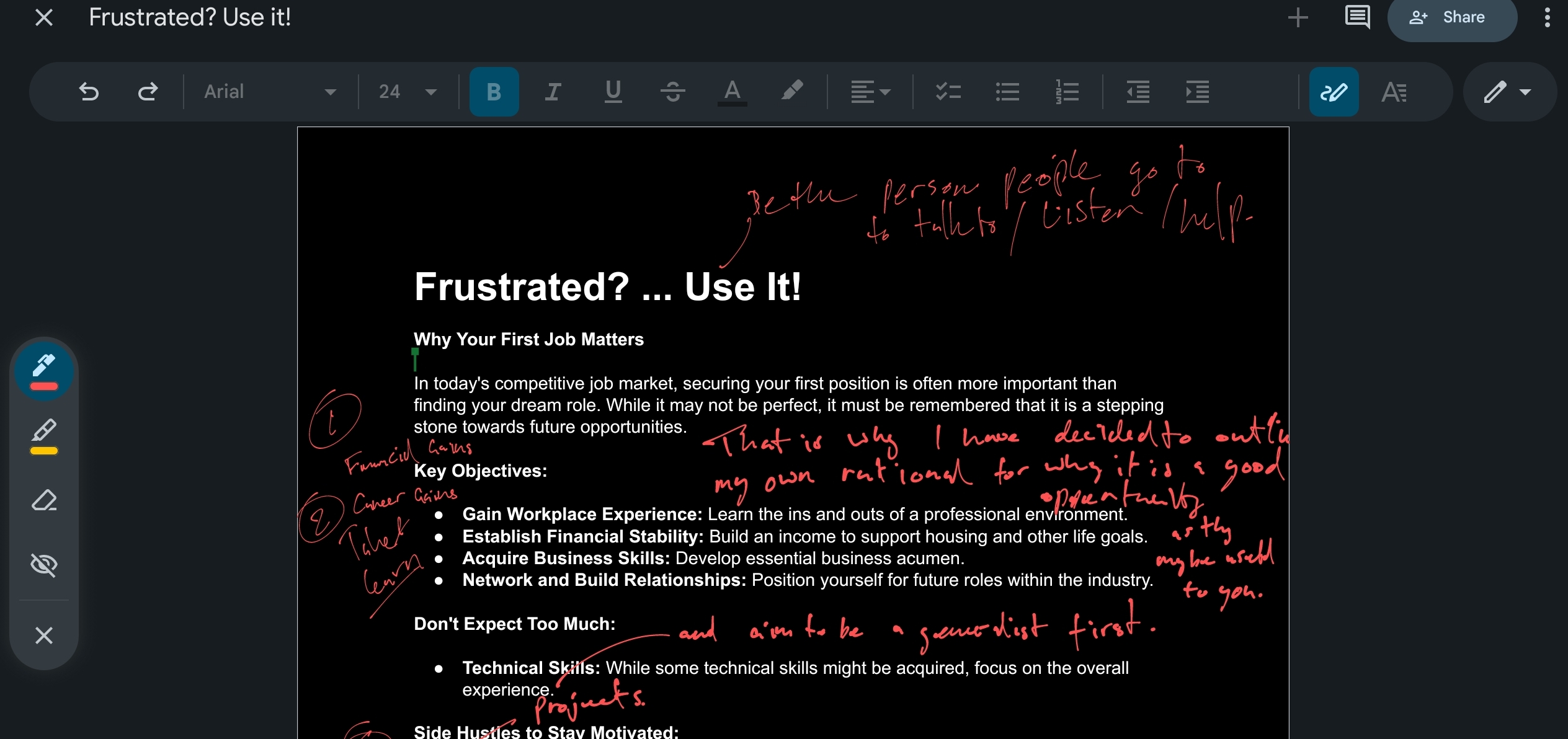Open the comments panel icon
Screen dimensions: 1568x739
(1357, 17)
